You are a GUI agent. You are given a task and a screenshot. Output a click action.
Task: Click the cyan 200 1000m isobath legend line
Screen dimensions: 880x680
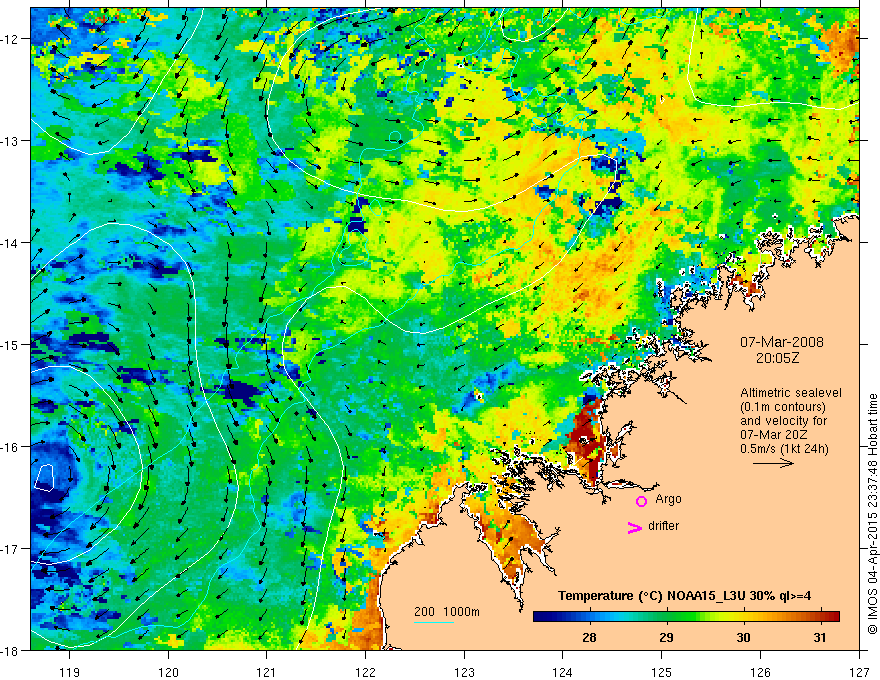[434, 622]
